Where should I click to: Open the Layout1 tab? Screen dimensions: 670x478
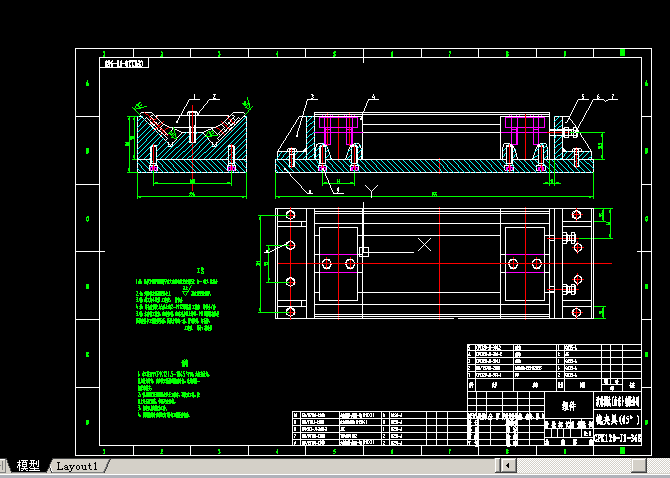(77, 466)
